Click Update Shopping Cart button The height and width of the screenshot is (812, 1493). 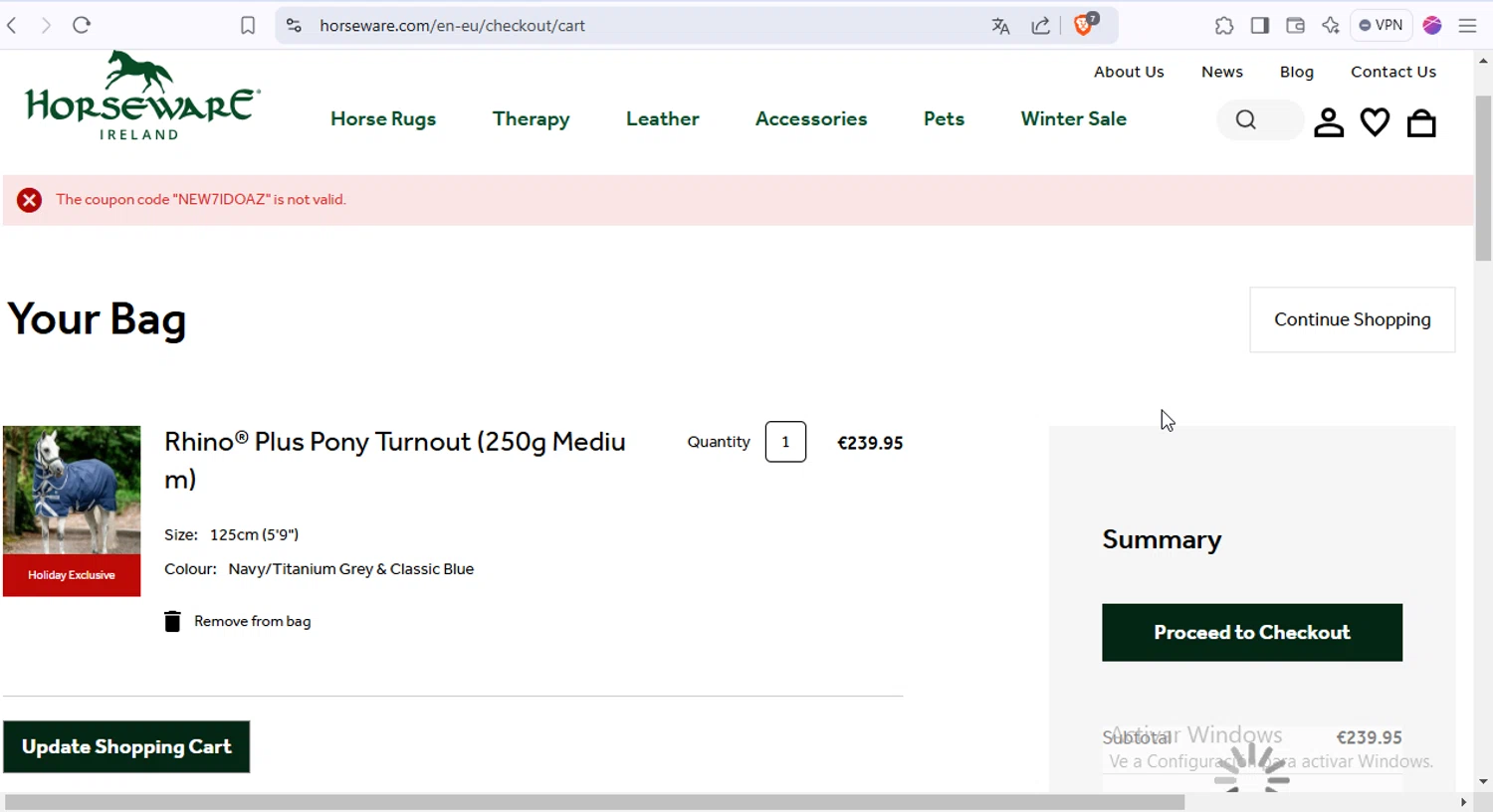tap(126, 747)
